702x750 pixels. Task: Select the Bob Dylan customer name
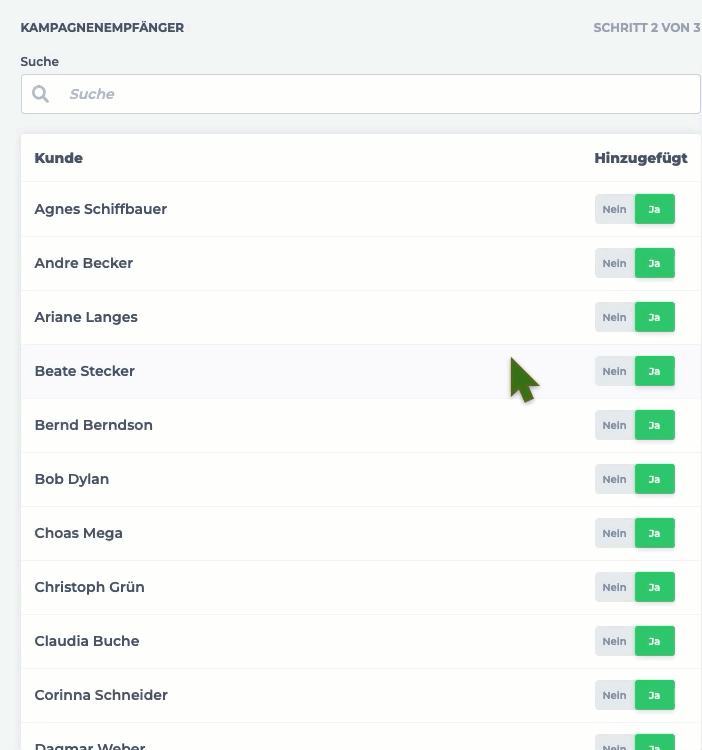click(x=72, y=479)
